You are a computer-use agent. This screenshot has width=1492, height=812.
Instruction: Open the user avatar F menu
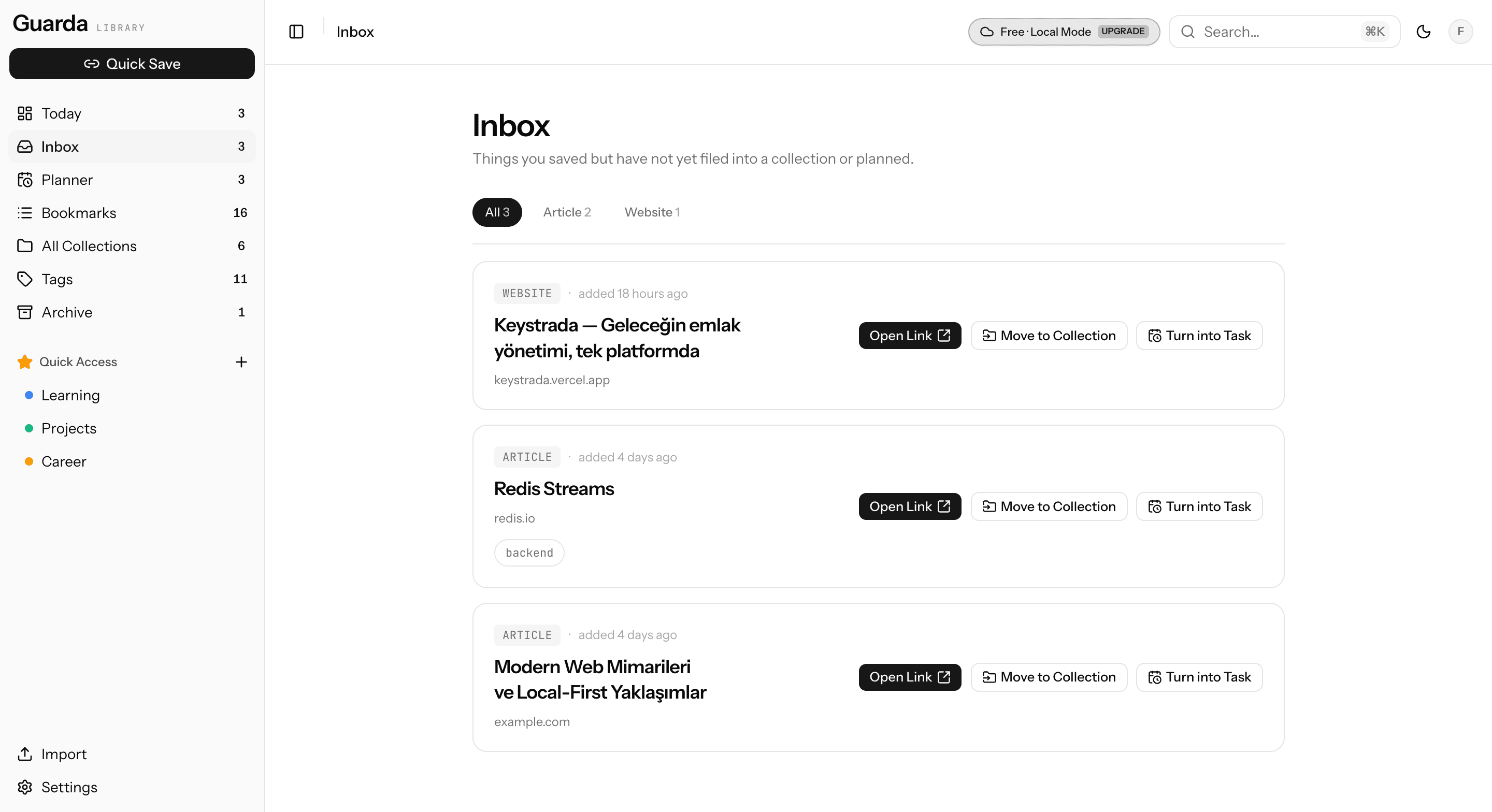pyautogui.click(x=1460, y=32)
